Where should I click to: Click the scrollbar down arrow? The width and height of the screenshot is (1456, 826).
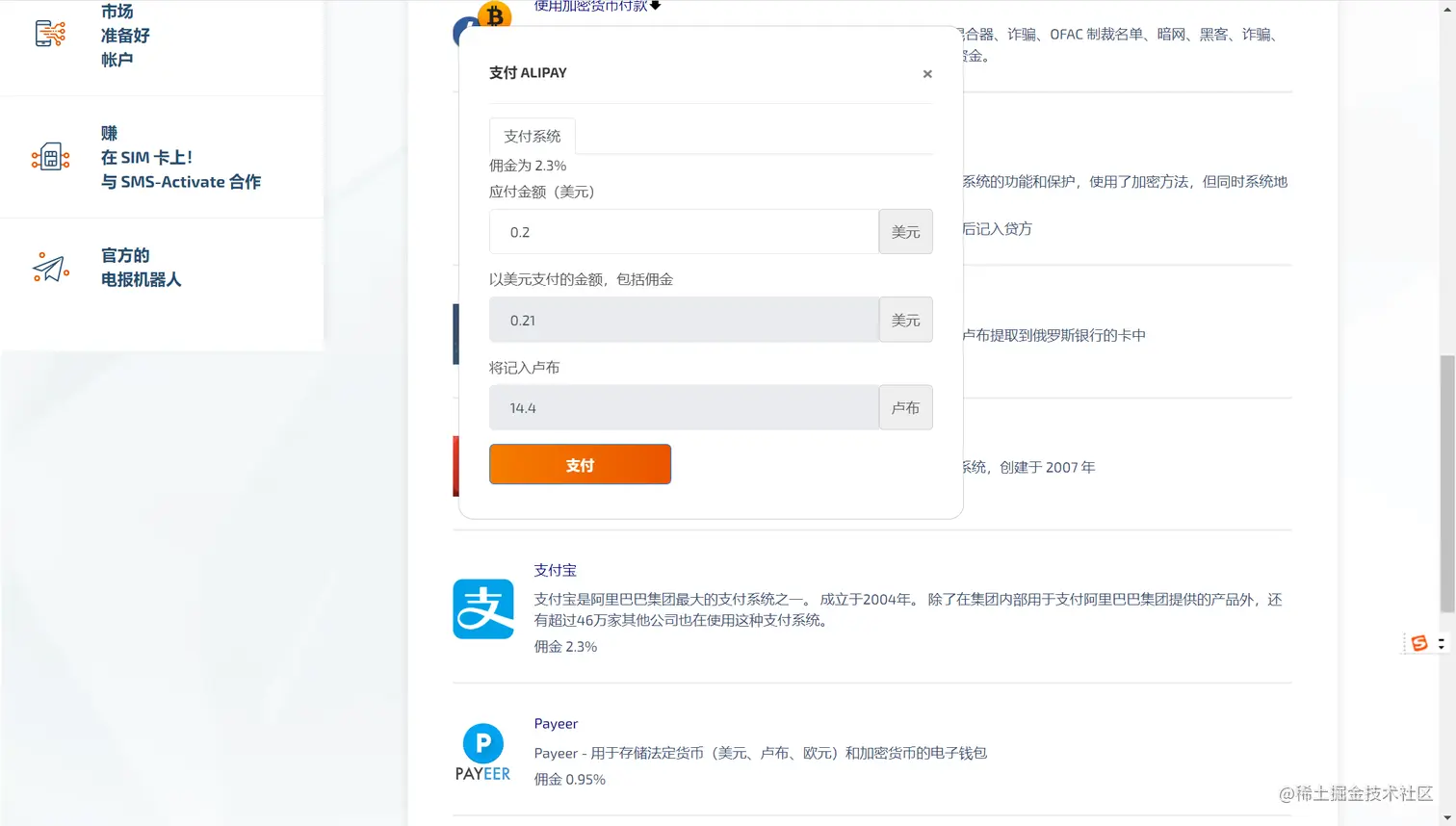[1447, 818]
